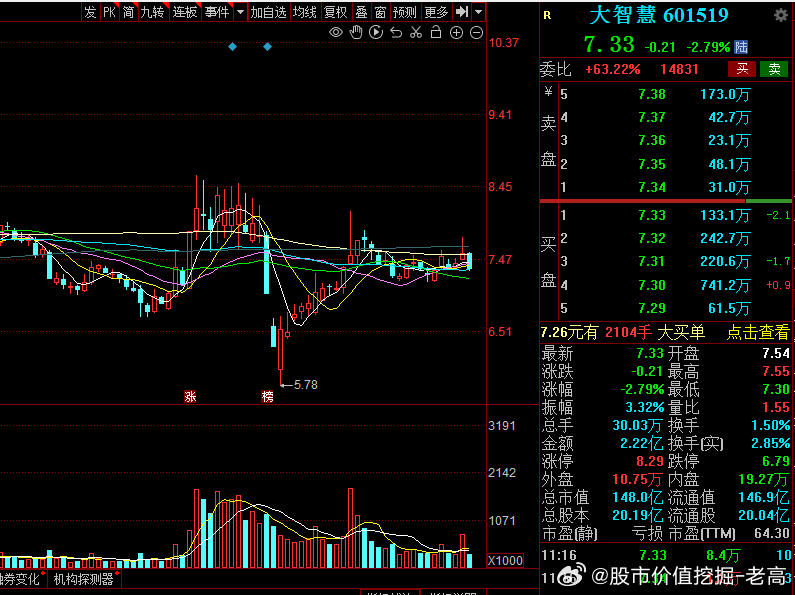Open the 事件 events menu

pos(217,12)
